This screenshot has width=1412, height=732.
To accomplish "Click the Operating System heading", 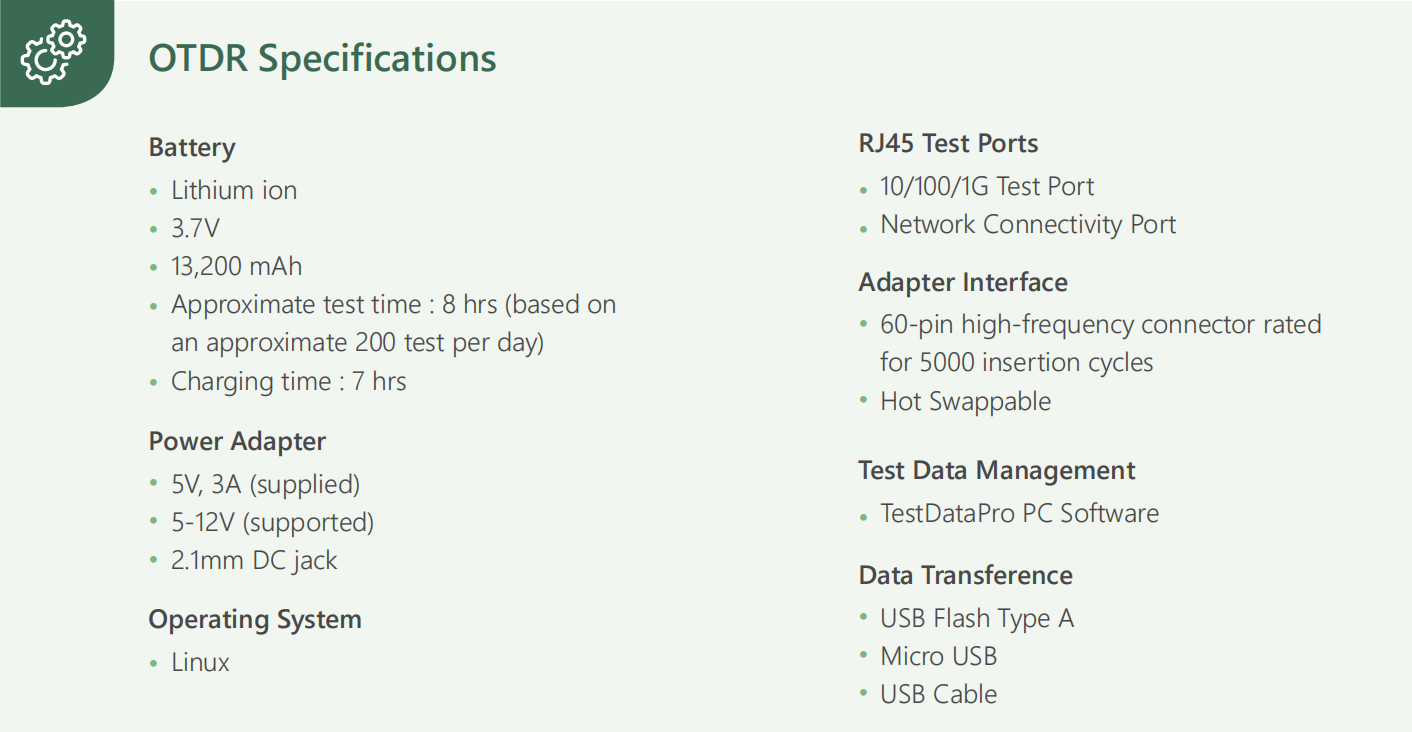I will tap(255, 619).
